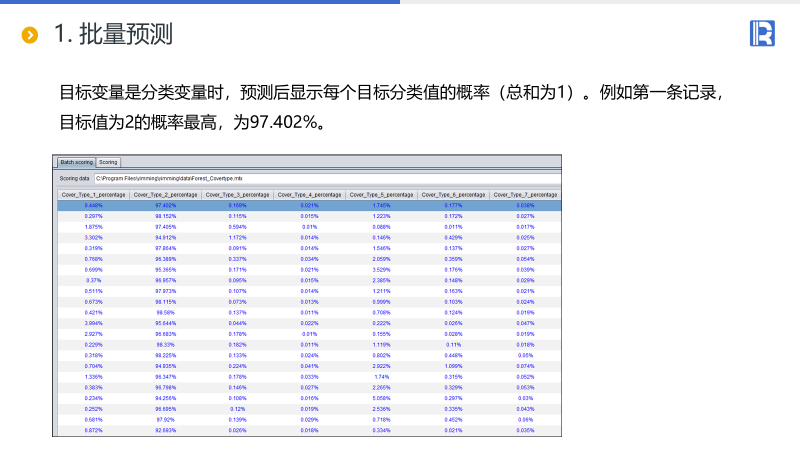Click the Cover_Type_5_percentage column header
The image size is (800, 450).
[x=381, y=194]
